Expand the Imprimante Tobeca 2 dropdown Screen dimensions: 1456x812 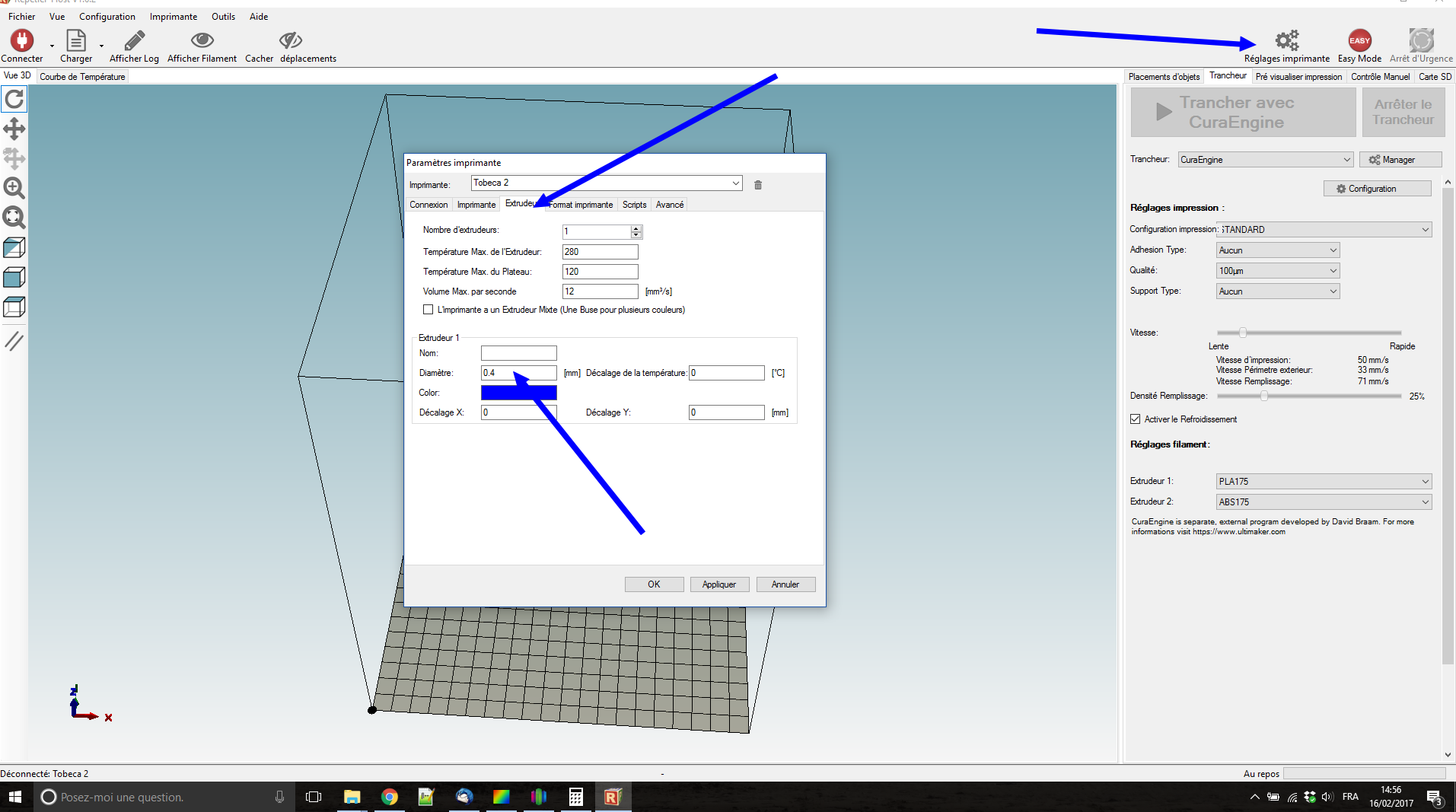[735, 183]
